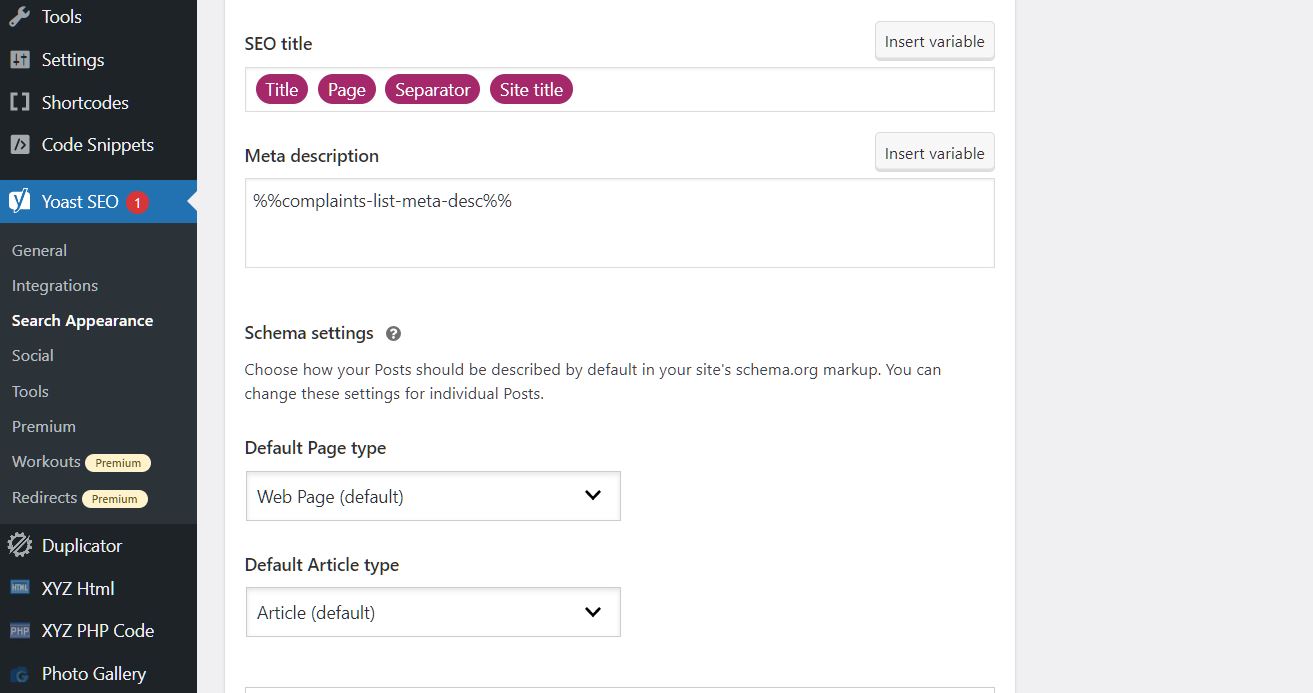Expand the Default Page type dropdown
The image size is (1313, 693).
coord(433,496)
